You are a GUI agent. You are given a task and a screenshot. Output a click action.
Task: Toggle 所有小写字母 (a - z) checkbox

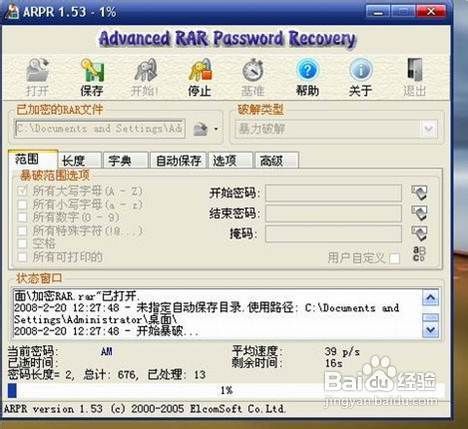[x=22, y=204]
